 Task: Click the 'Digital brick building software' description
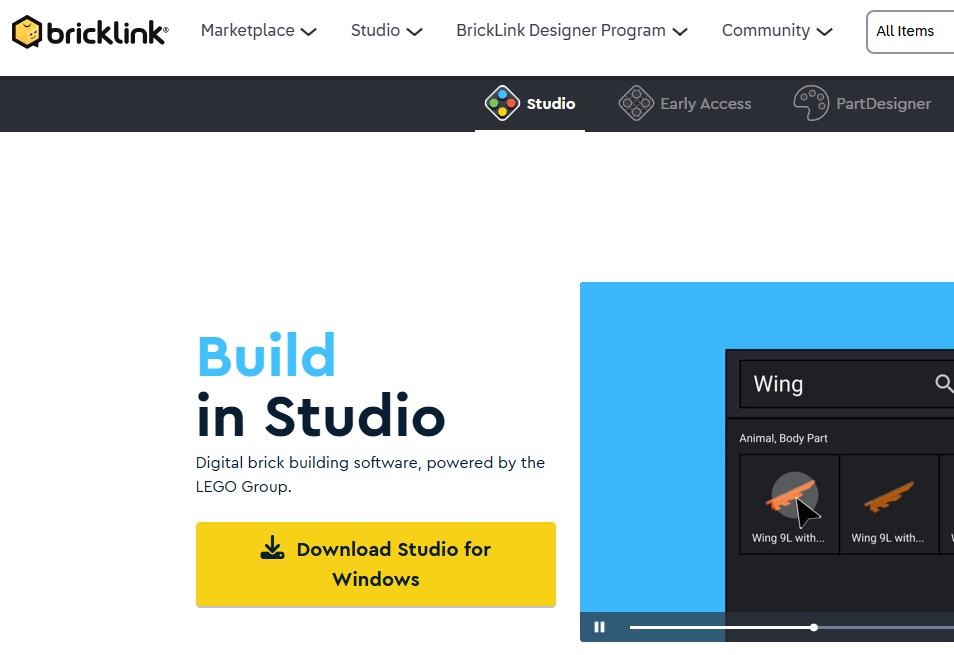coord(370,474)
